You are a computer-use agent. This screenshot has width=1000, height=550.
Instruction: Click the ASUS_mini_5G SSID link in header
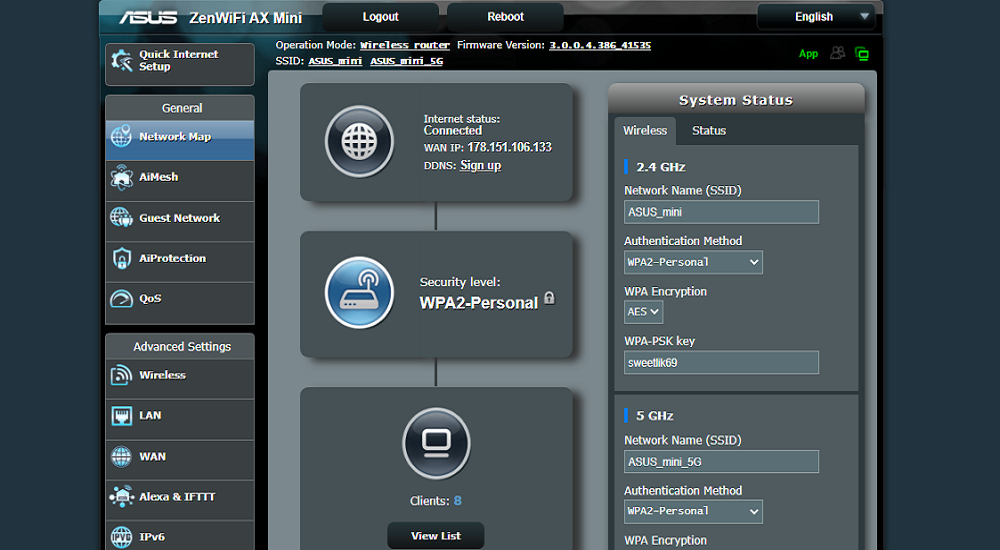click(x=406, y=61)
